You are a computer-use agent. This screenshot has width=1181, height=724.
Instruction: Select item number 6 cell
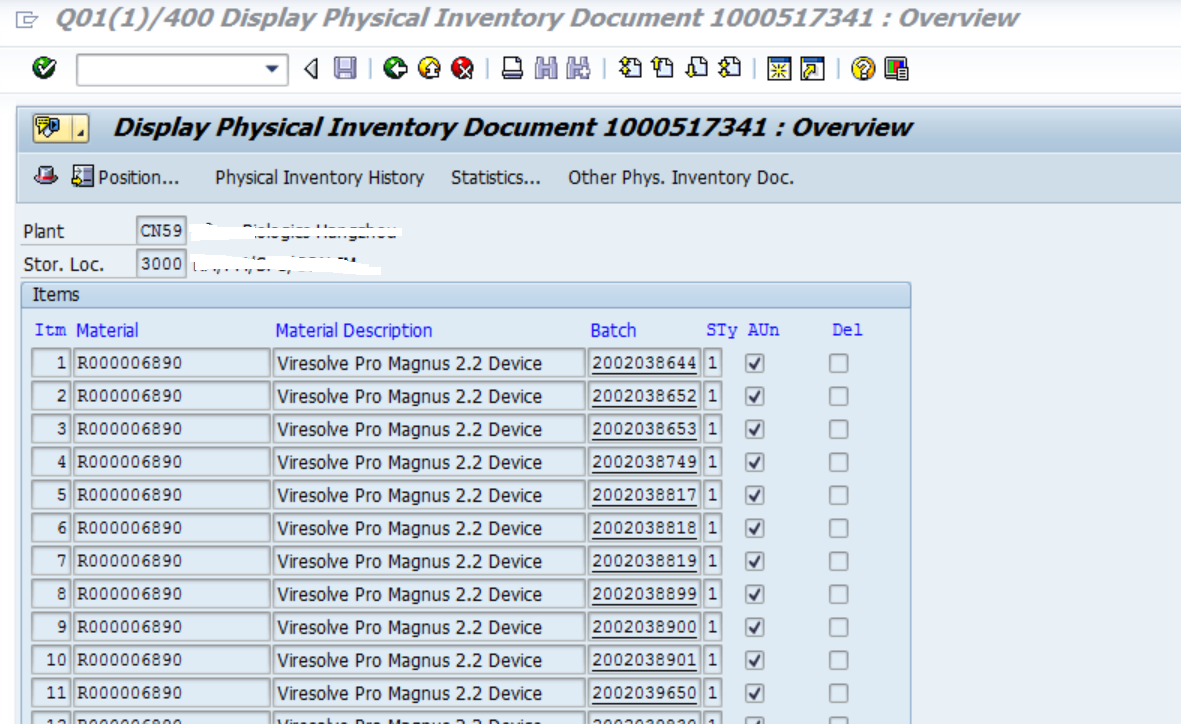50,528
